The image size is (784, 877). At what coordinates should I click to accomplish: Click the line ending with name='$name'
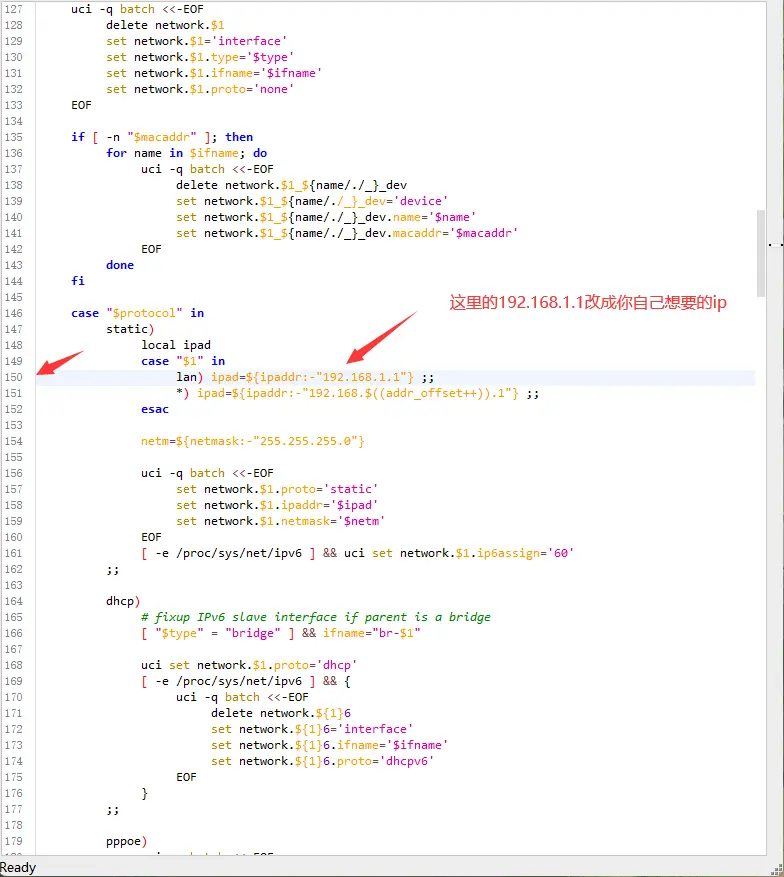326,218
